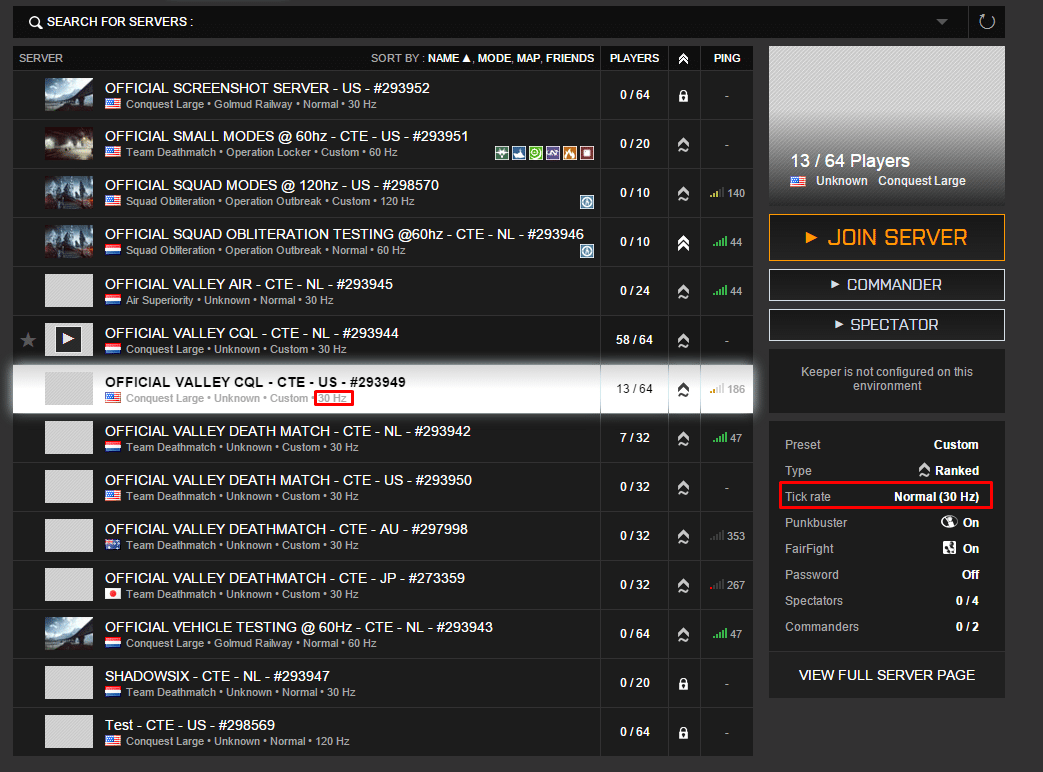Click the lock icon on the Official Screenshot Server row

[683, 96]
